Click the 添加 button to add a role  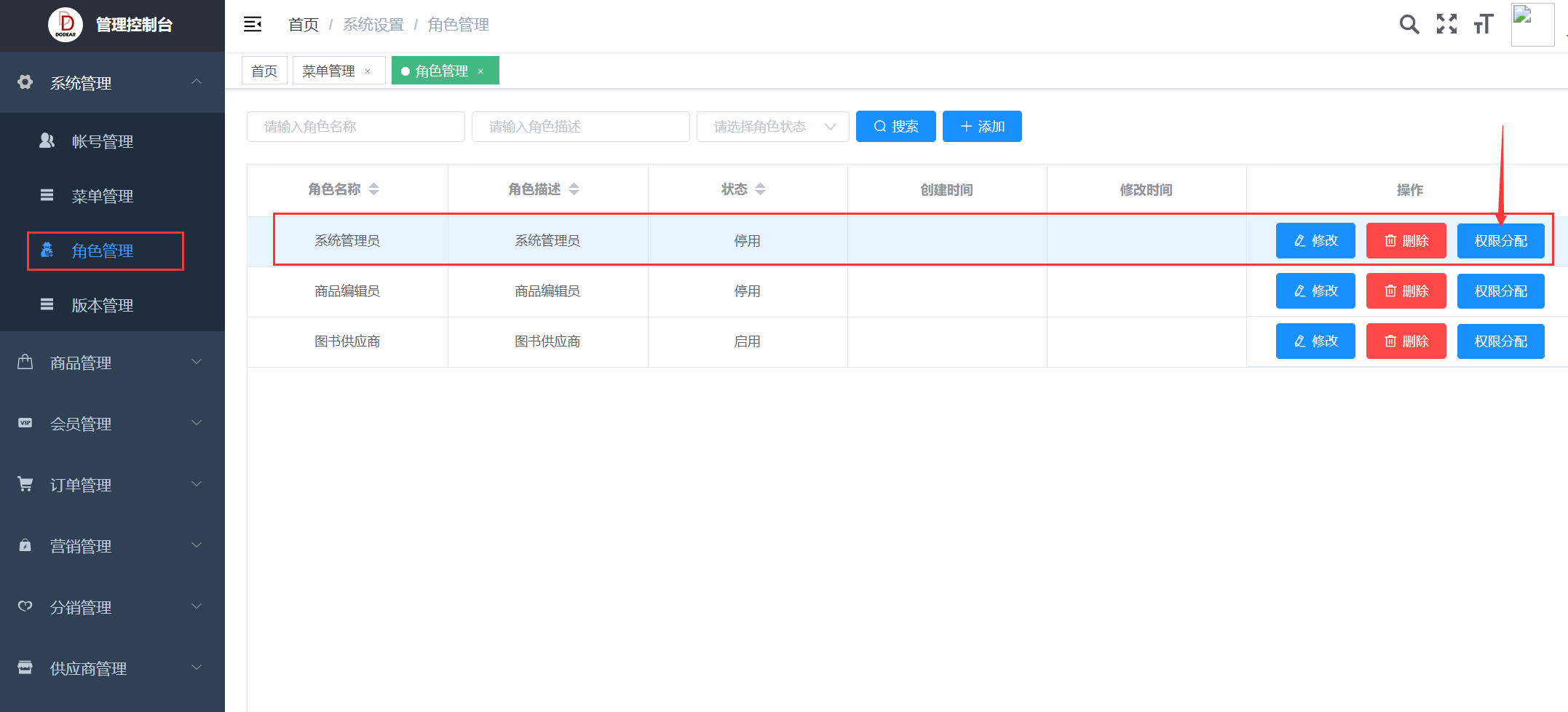click(x=981, y=126)
